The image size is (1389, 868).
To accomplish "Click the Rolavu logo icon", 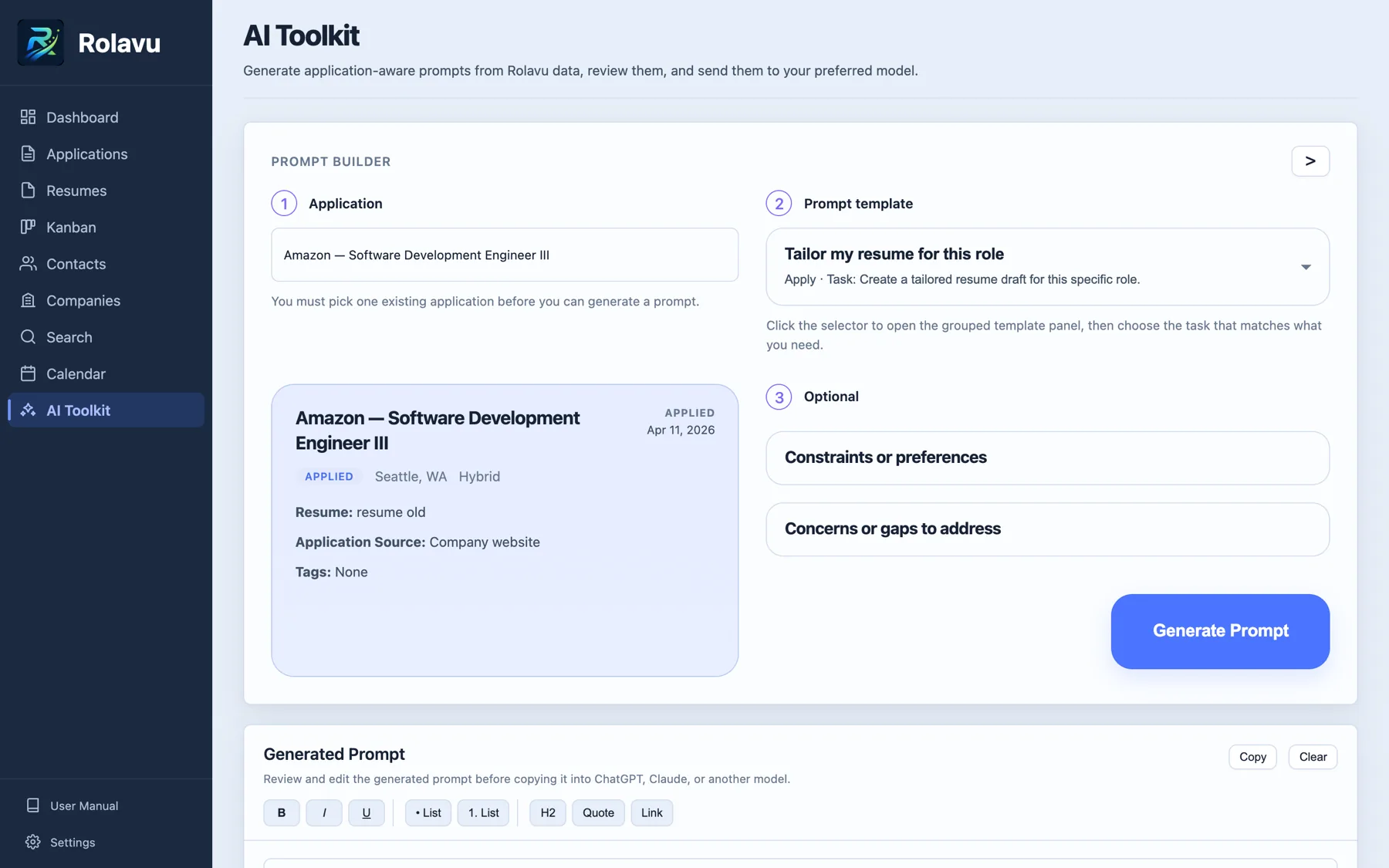I will pyautogui.click(x=40, y=42).
